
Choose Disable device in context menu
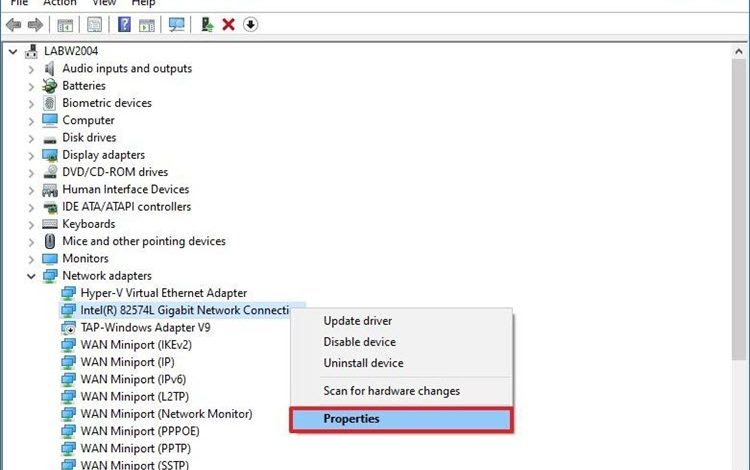[359, 342]
